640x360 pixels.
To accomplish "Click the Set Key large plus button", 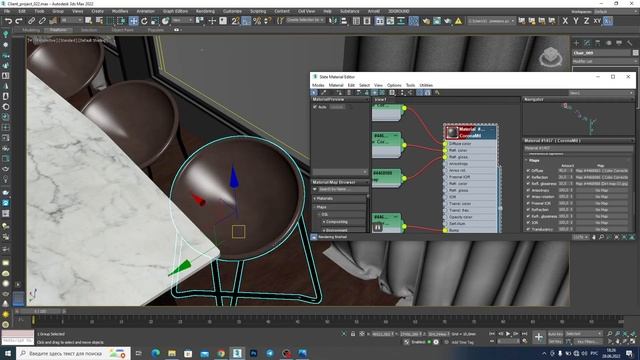I will (x=539, y=337).
